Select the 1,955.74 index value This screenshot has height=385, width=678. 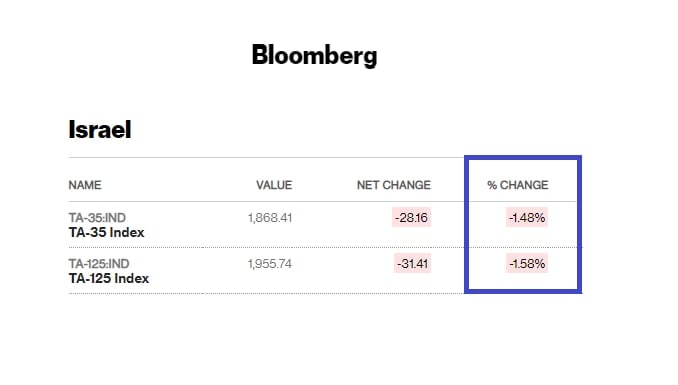pos(270,263)
